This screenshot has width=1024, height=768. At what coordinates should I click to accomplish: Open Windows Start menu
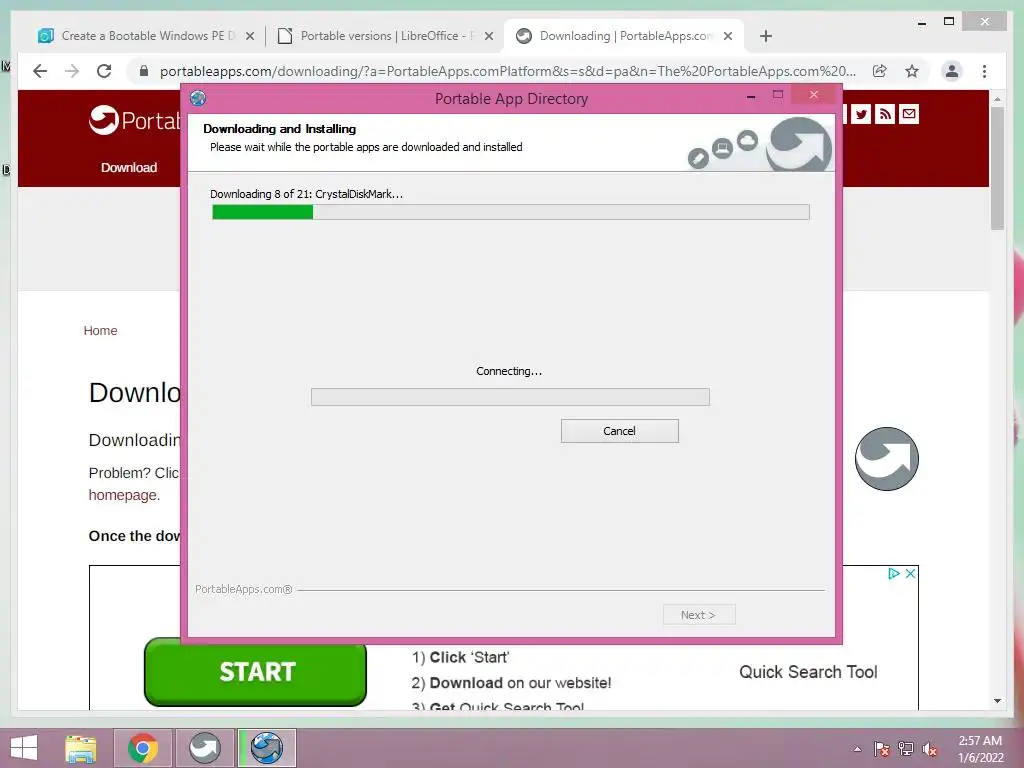point(24,748)
